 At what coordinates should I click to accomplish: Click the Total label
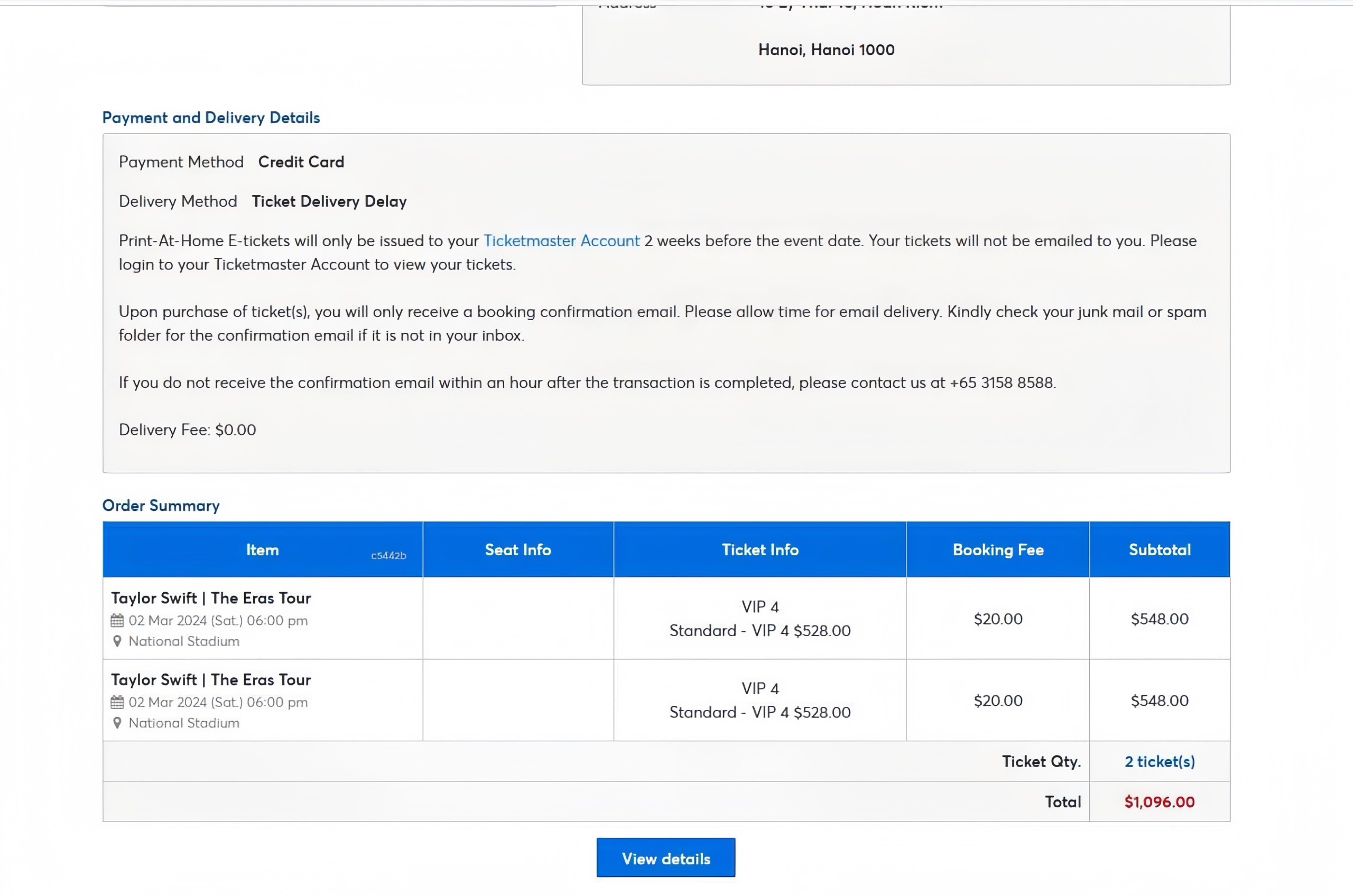(1063, 802)
